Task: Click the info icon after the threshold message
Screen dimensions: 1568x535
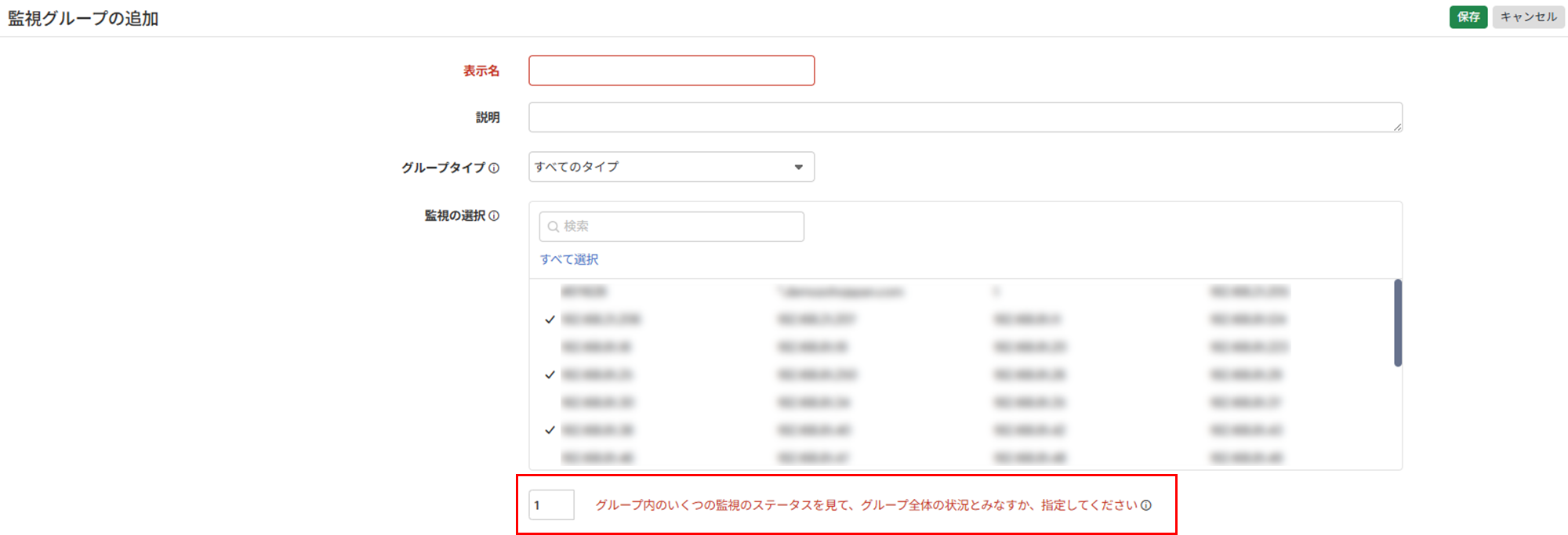Action: [1146, 505]
